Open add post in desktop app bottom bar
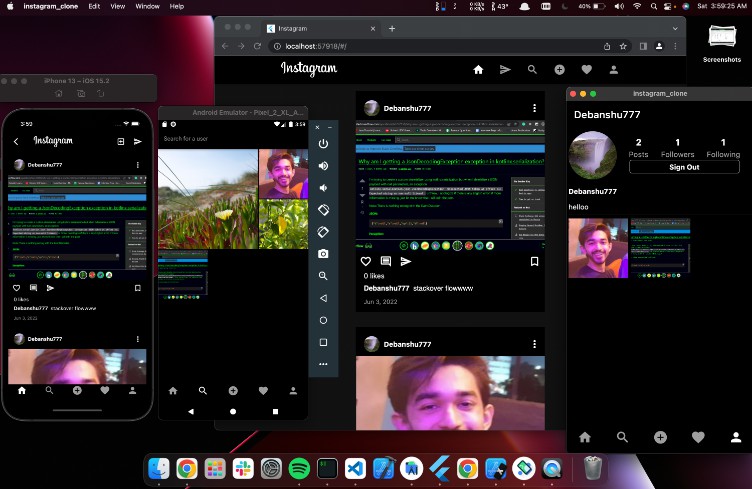This screenshot has height=489, width=752. click(x=660, y=437)
